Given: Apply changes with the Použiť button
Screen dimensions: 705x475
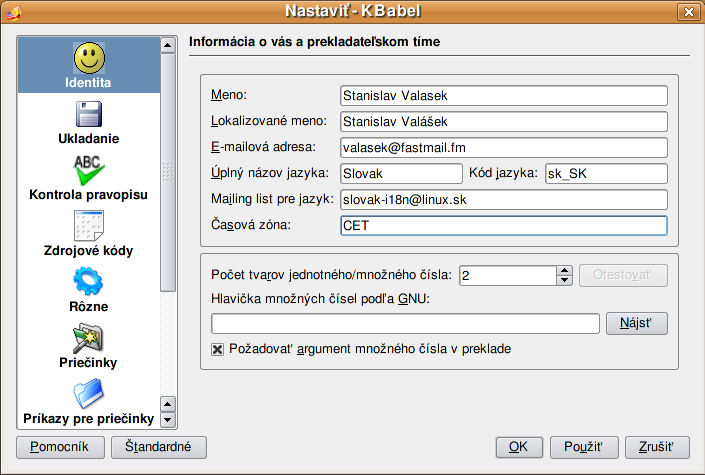Looking at the screenshot, I should point(584,447).
